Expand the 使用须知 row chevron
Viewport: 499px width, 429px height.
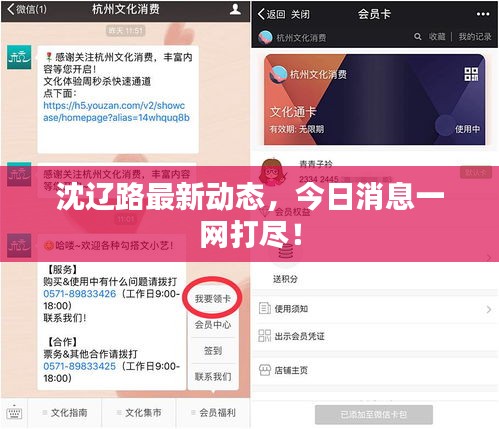pyautogui.click(x=489, y=309)
